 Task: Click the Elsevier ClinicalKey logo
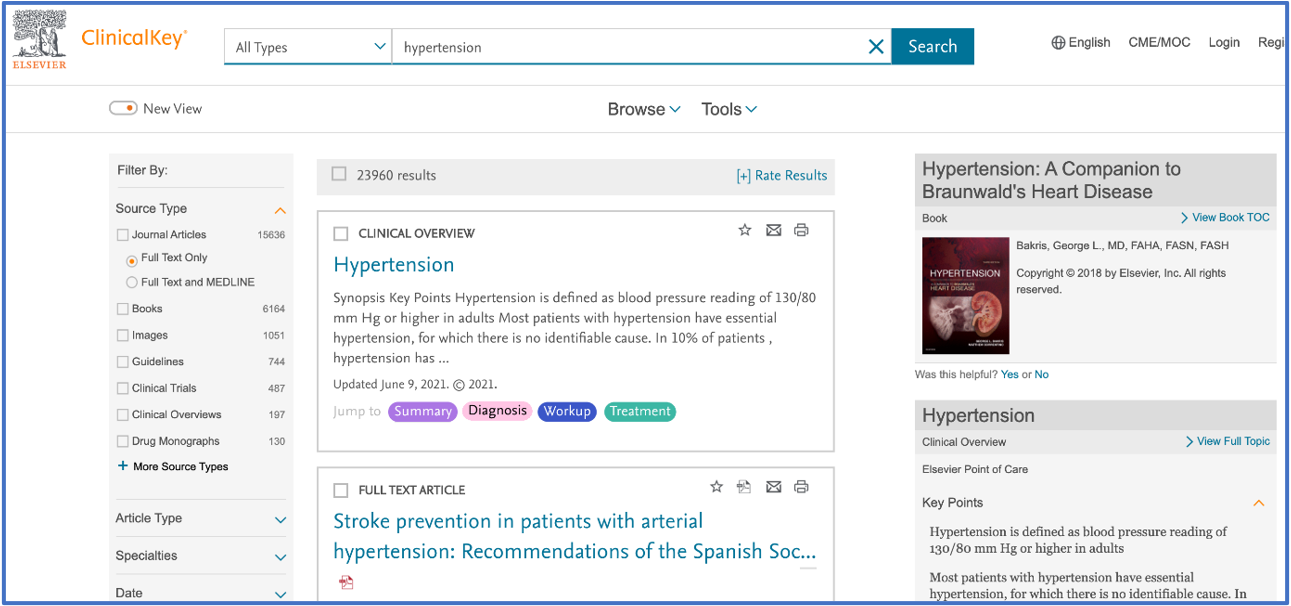99,40
